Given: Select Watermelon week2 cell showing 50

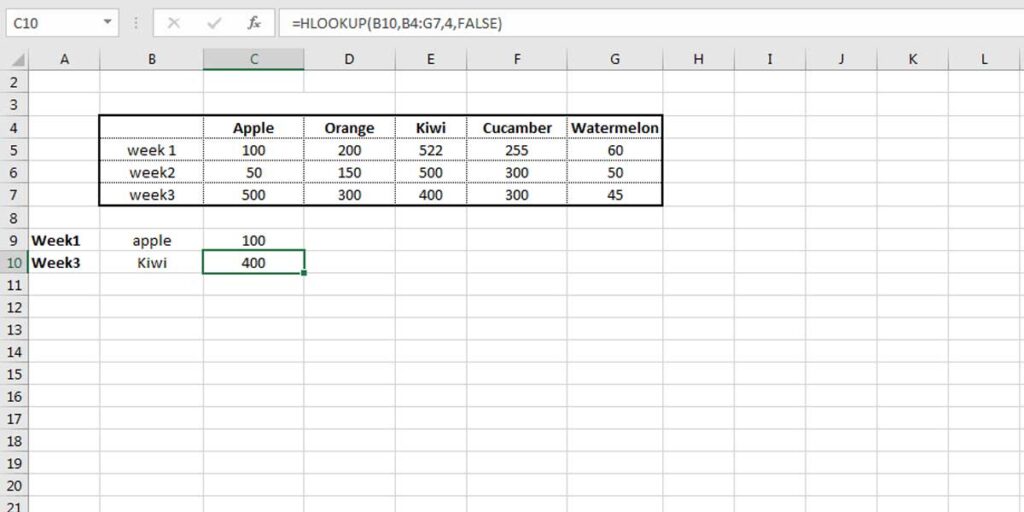Looking at the screenshot, I should [x=615, y=172].
